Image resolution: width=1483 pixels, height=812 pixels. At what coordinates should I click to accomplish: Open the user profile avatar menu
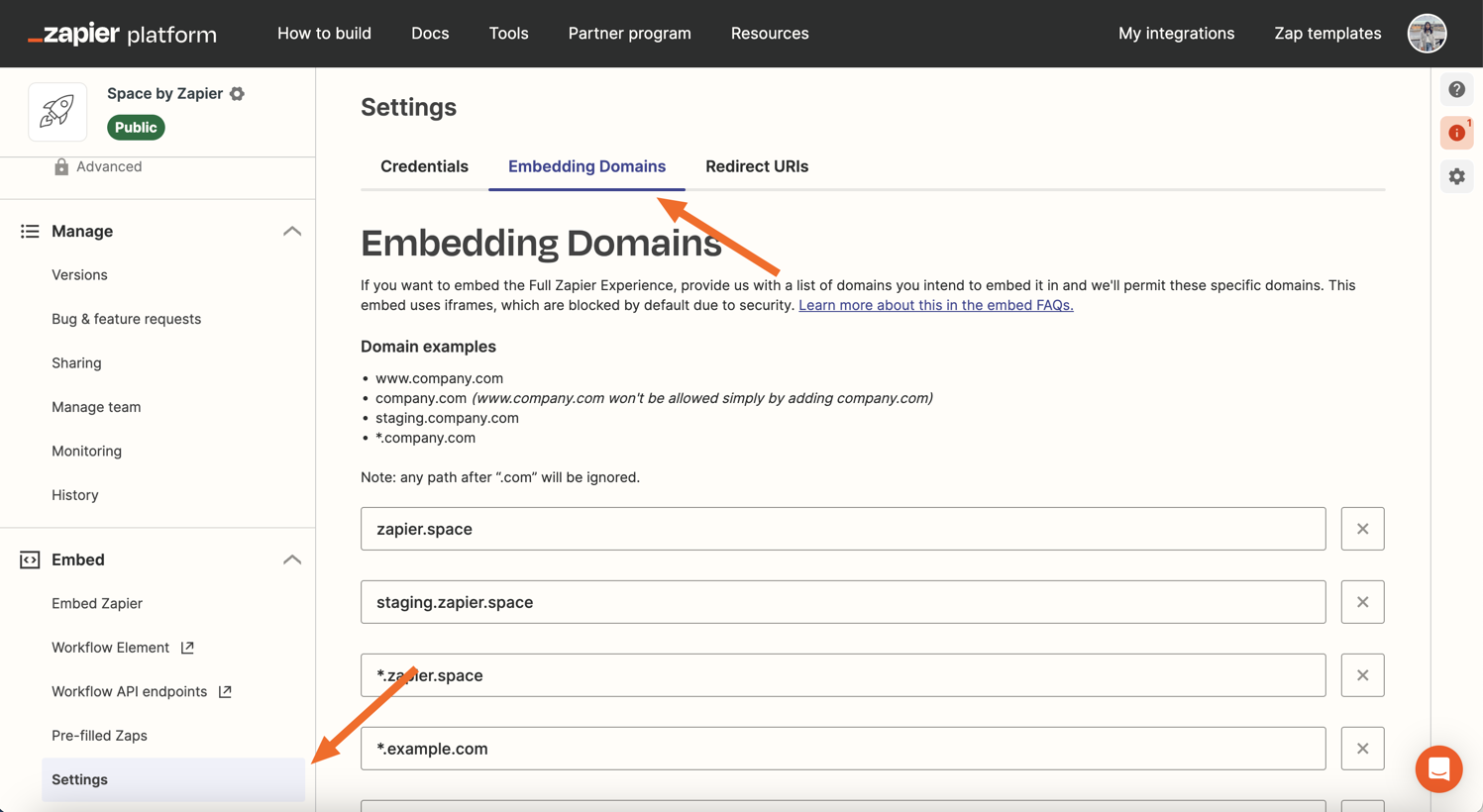click(1427, 34)
